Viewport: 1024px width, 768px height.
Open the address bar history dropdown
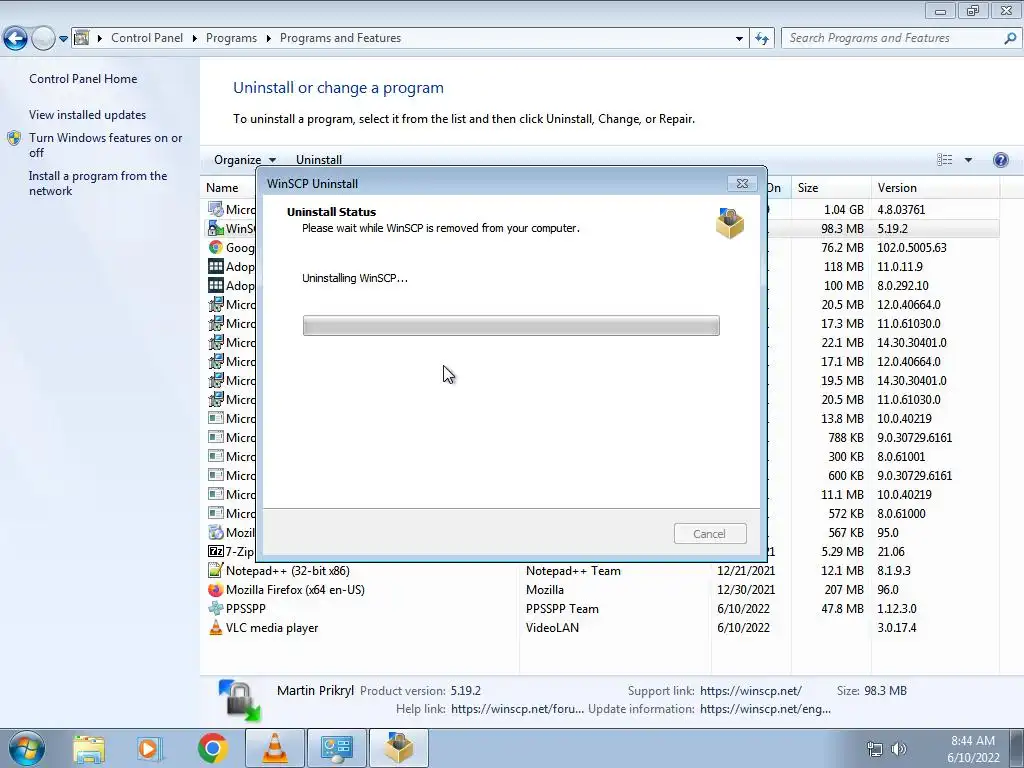tap(739, 39)
